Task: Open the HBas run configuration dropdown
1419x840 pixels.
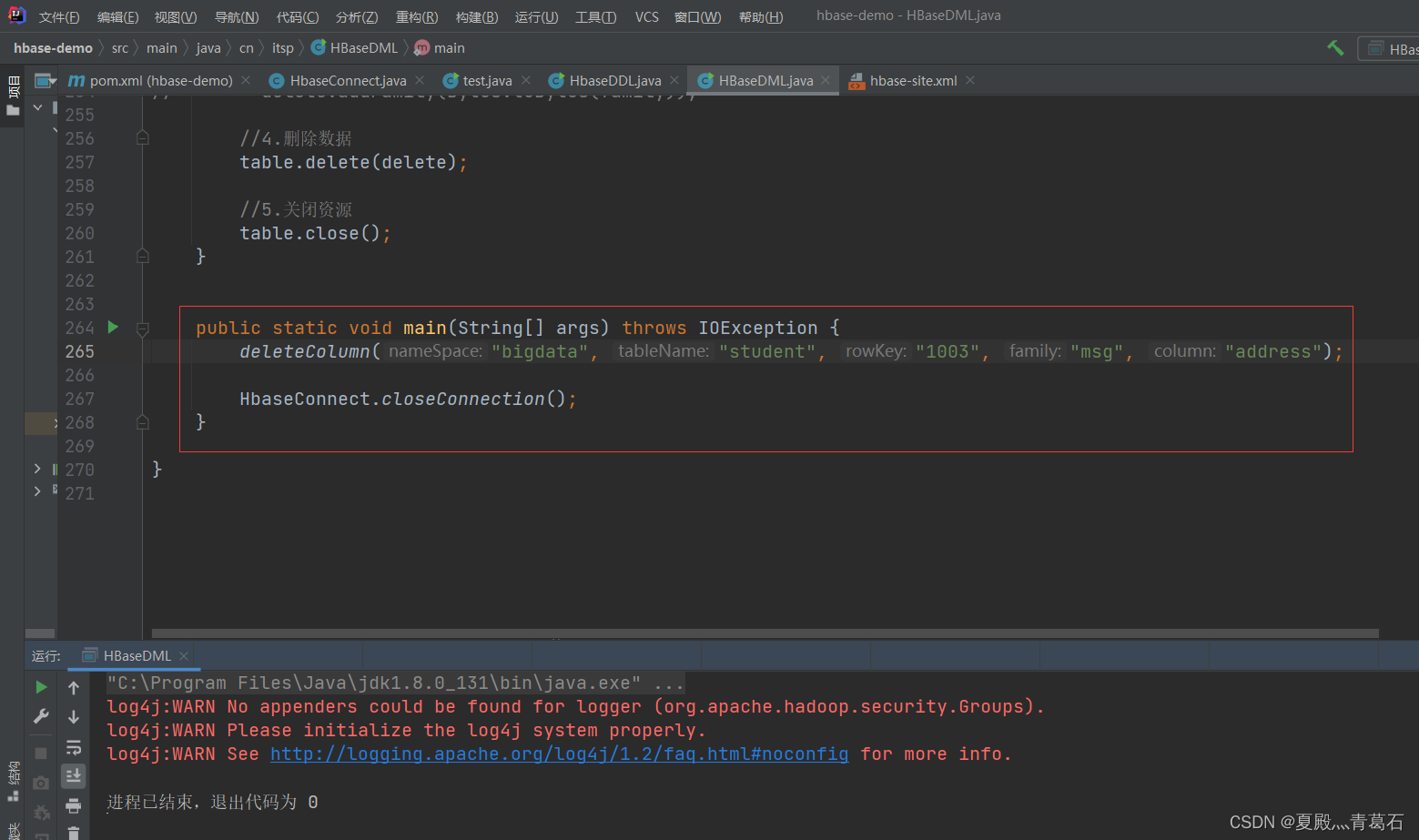Action: pos(1390,49)
